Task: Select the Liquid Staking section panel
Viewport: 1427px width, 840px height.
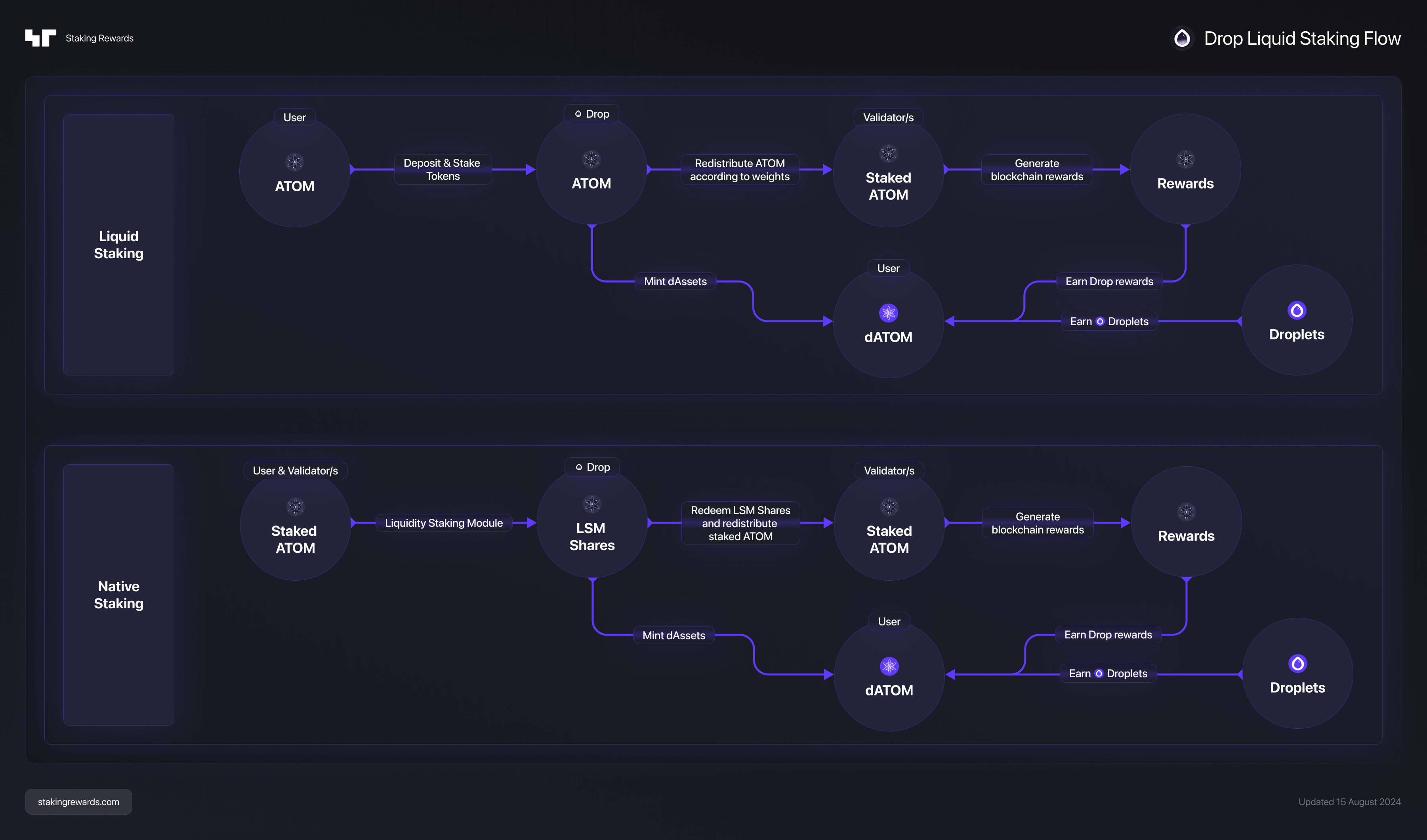Action: click(118, 244)
